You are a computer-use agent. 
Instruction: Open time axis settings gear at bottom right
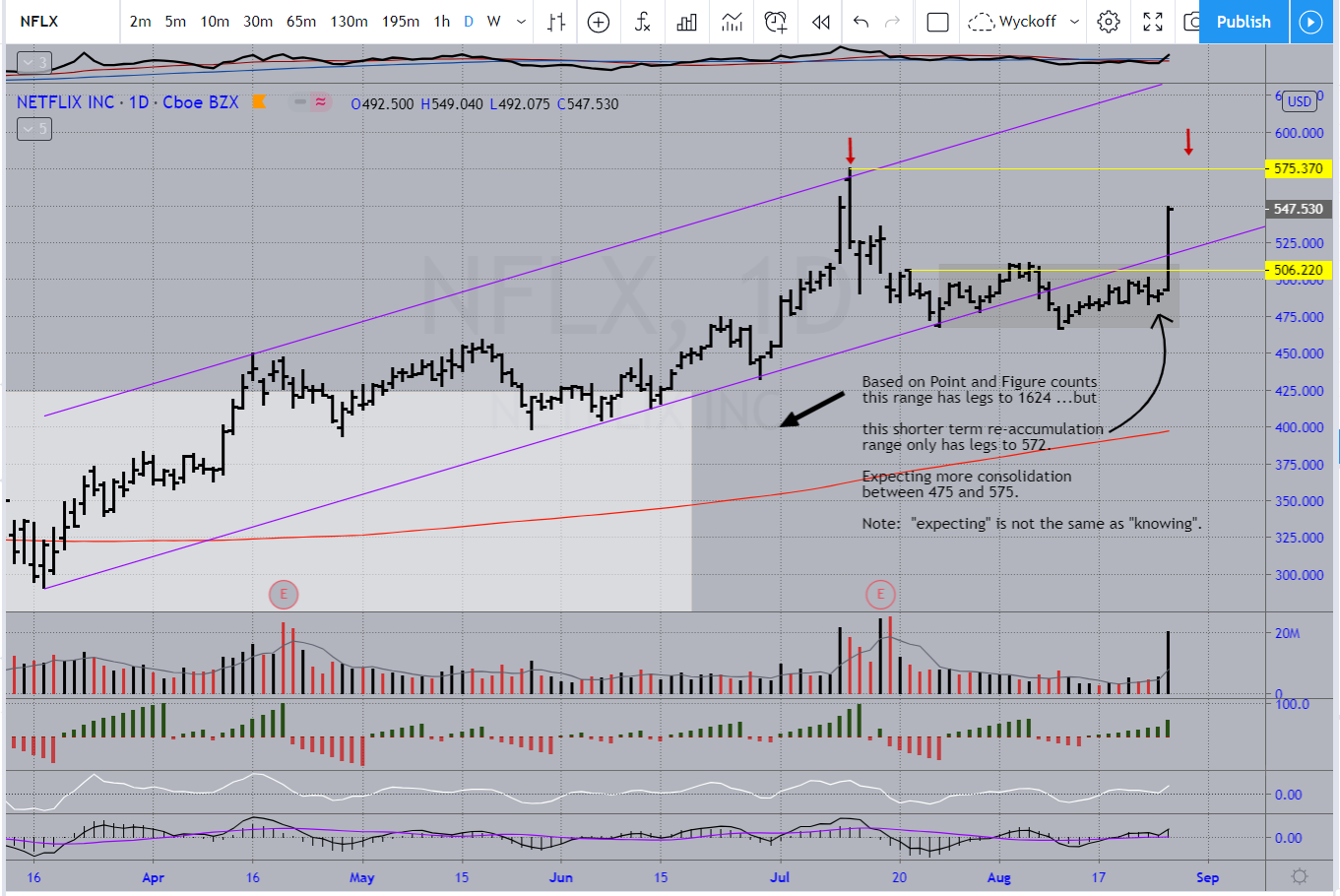tap(1300, 876)
